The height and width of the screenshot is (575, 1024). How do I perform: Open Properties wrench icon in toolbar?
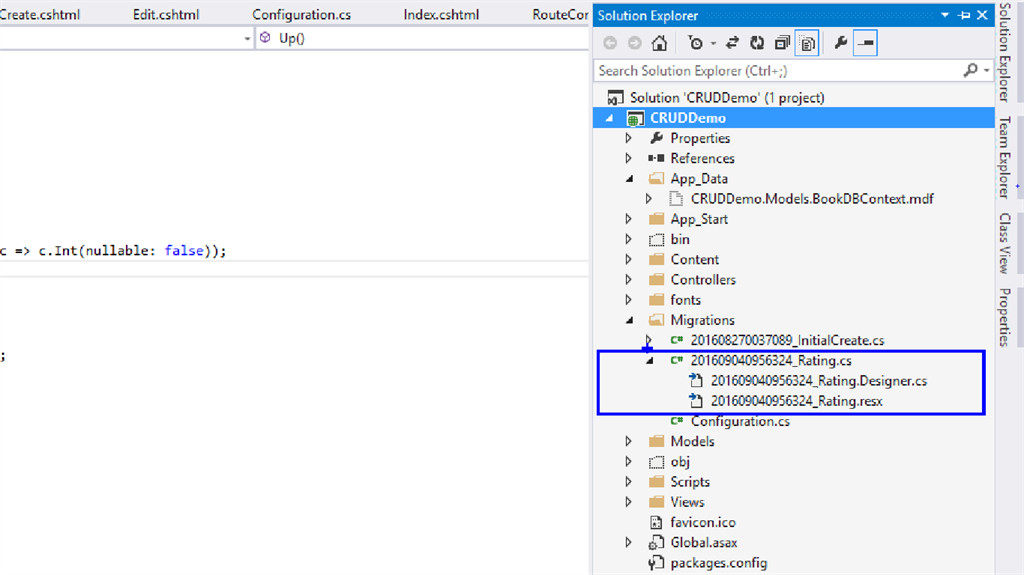coord(840,43)
